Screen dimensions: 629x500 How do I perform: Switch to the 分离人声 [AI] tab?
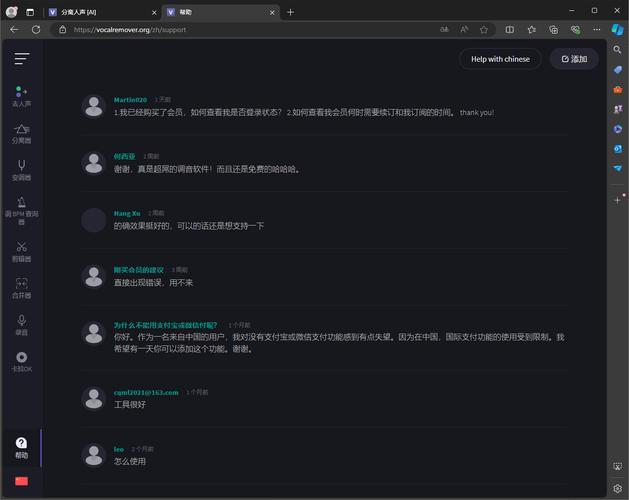[x=98, y=12]
